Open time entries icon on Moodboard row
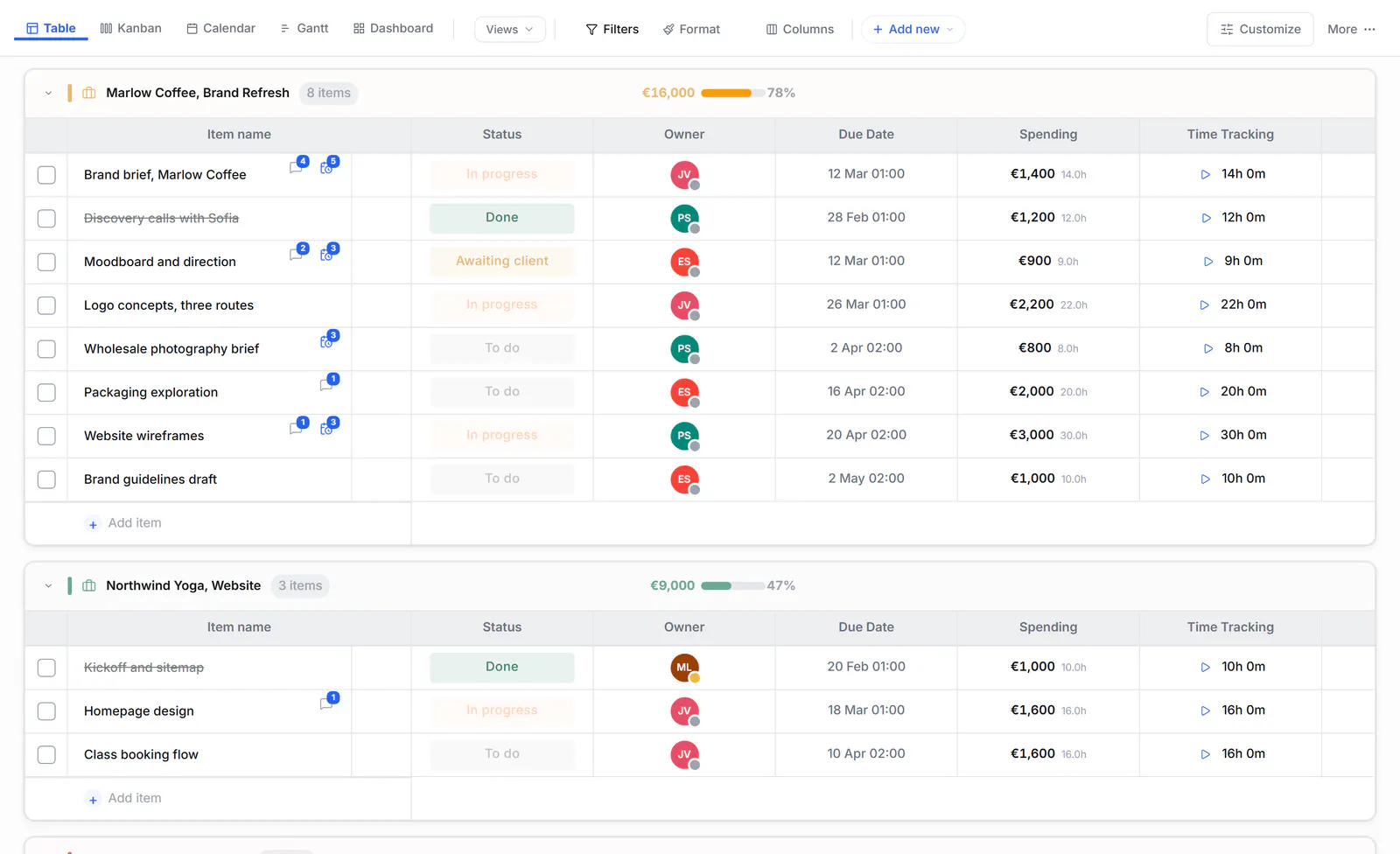 click(x=327, y=254)
